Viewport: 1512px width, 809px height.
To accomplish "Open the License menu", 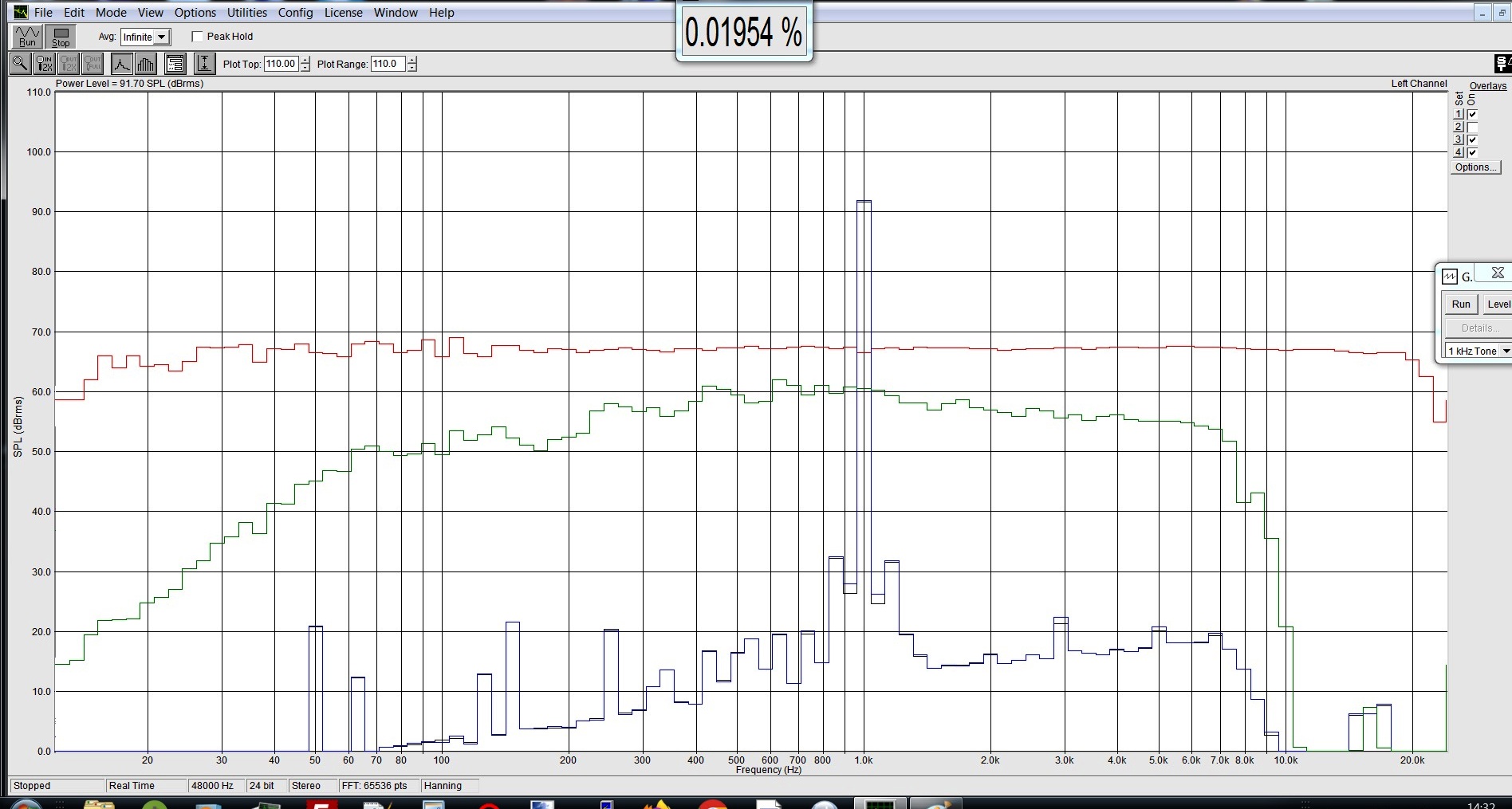I will (x=344, y=13).
